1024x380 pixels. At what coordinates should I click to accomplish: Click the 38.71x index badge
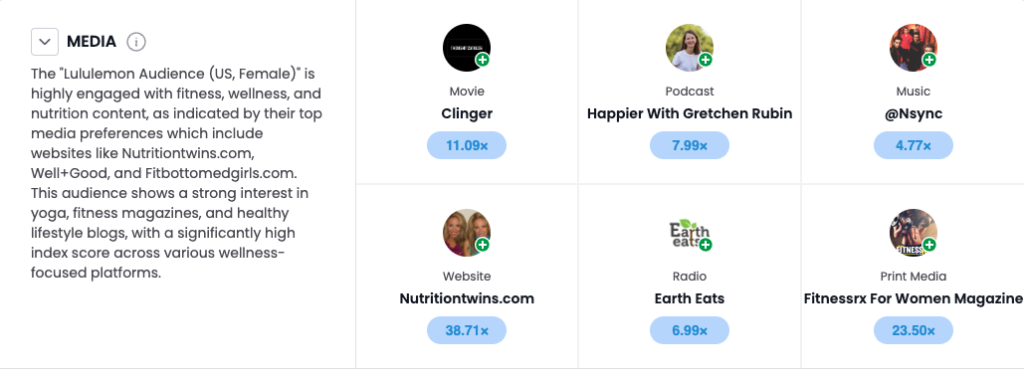[466, 330]
